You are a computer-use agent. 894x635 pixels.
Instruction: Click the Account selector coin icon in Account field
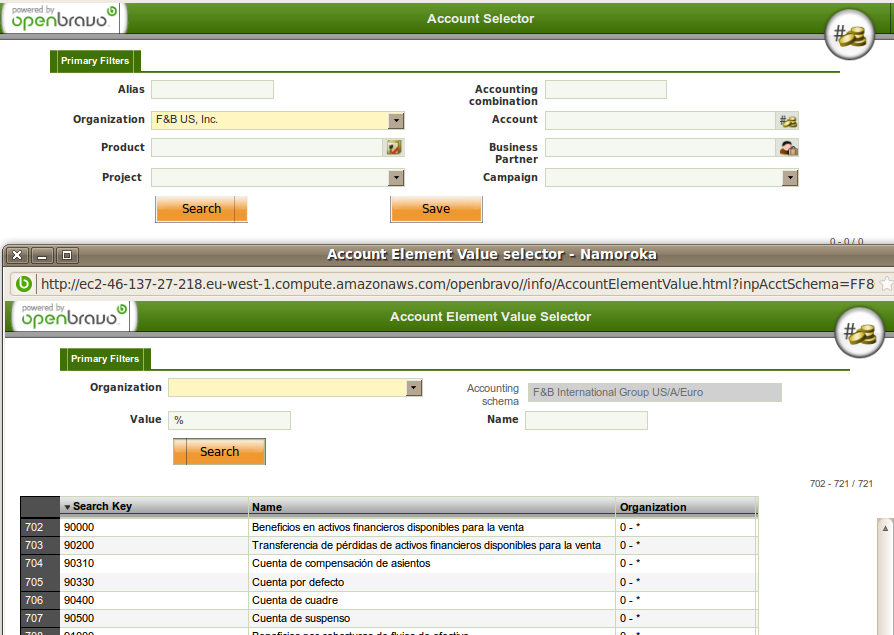coord(788,121)
